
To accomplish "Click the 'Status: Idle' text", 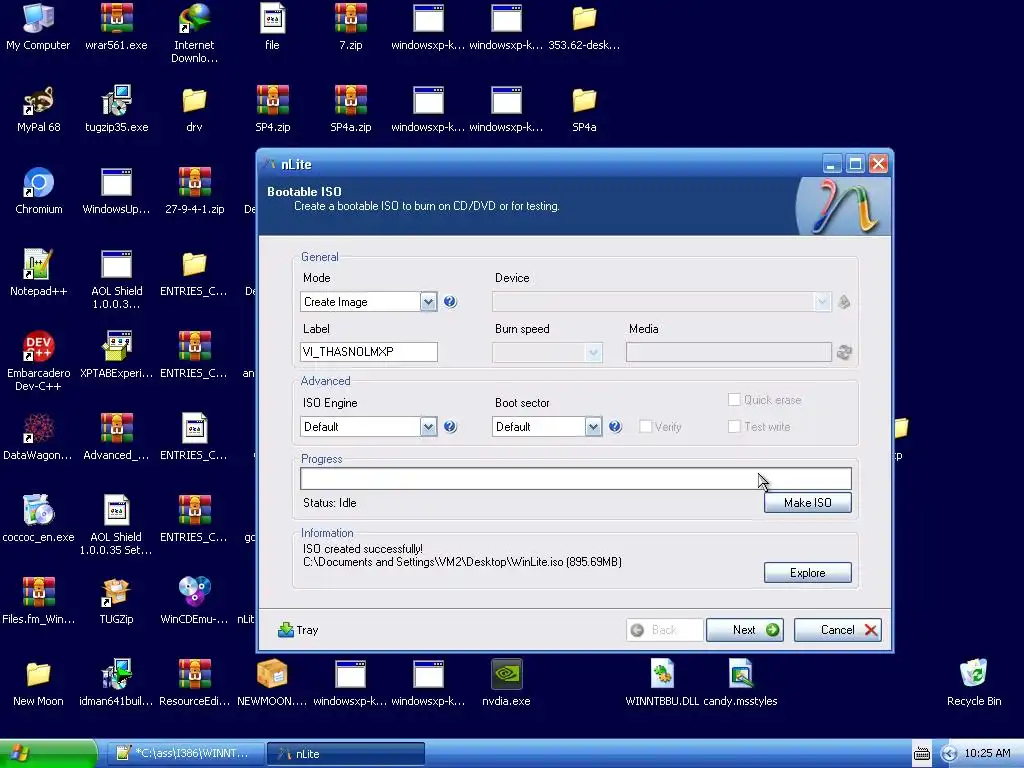I will coord(330,503).
